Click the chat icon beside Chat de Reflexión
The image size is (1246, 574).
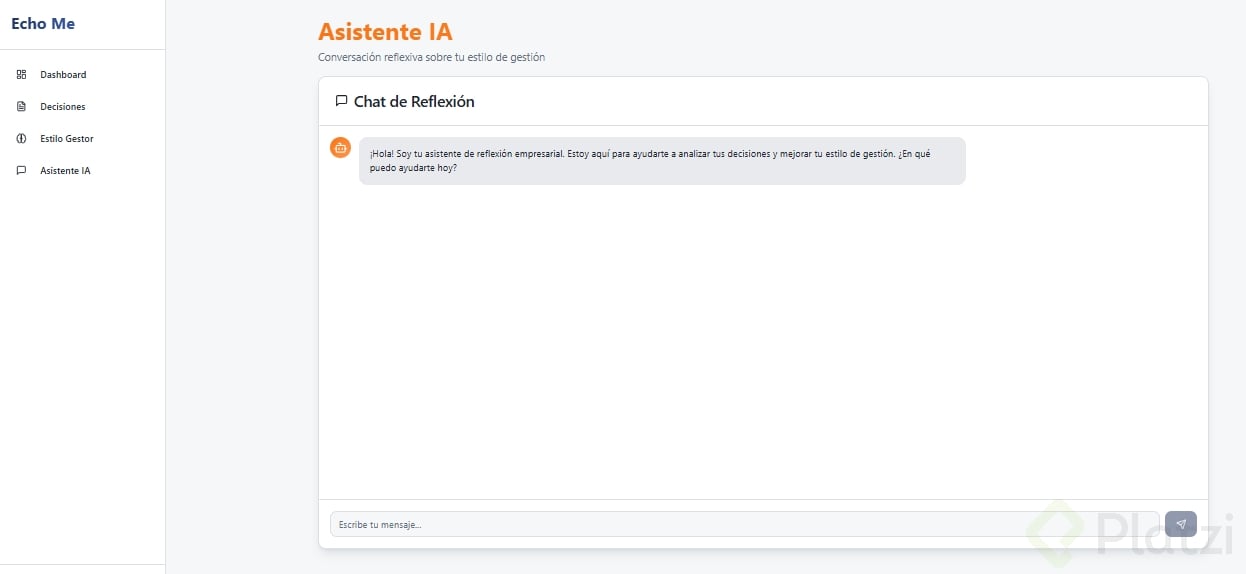[x=341, y=101]
